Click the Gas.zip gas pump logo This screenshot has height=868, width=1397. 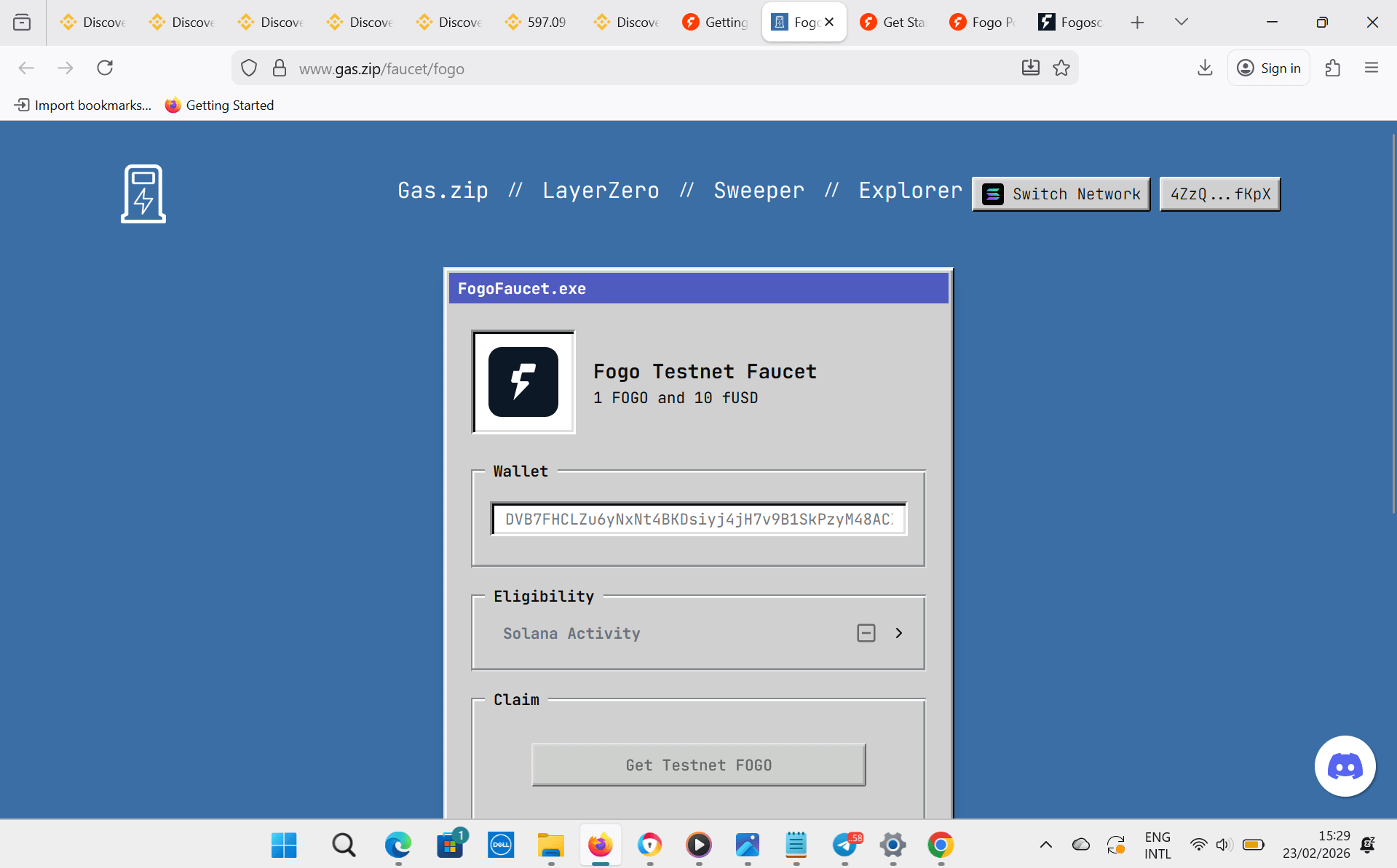tap(143, 194)
